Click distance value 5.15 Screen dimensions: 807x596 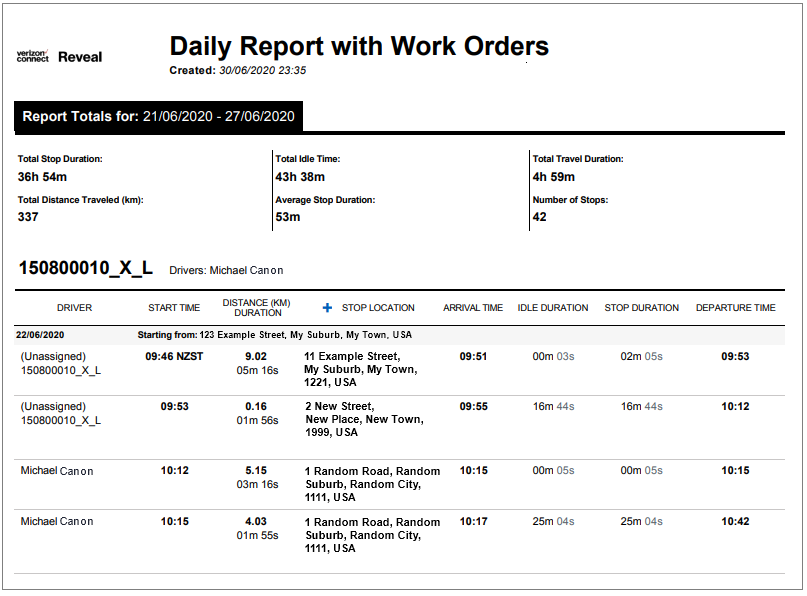coord(256,471)
